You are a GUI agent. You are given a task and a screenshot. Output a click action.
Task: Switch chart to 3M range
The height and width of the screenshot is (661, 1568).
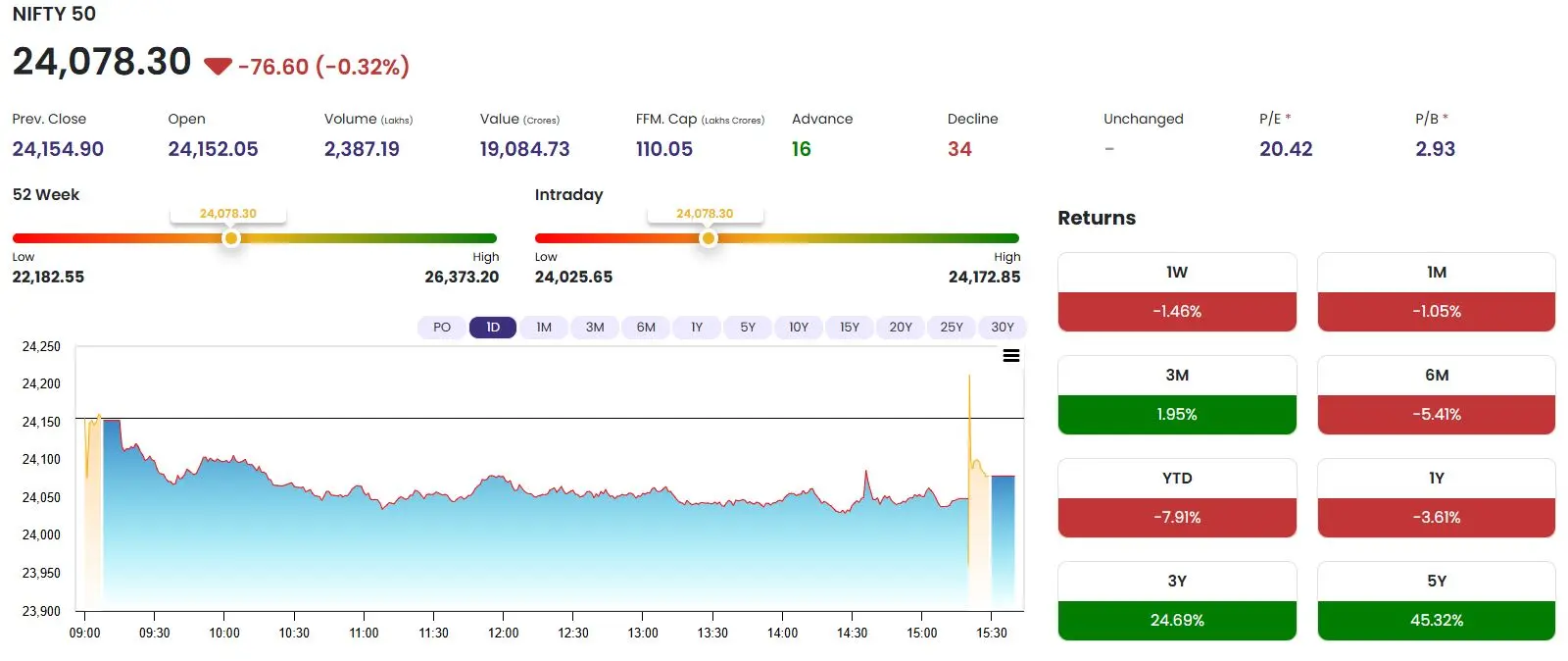point(595,328)
